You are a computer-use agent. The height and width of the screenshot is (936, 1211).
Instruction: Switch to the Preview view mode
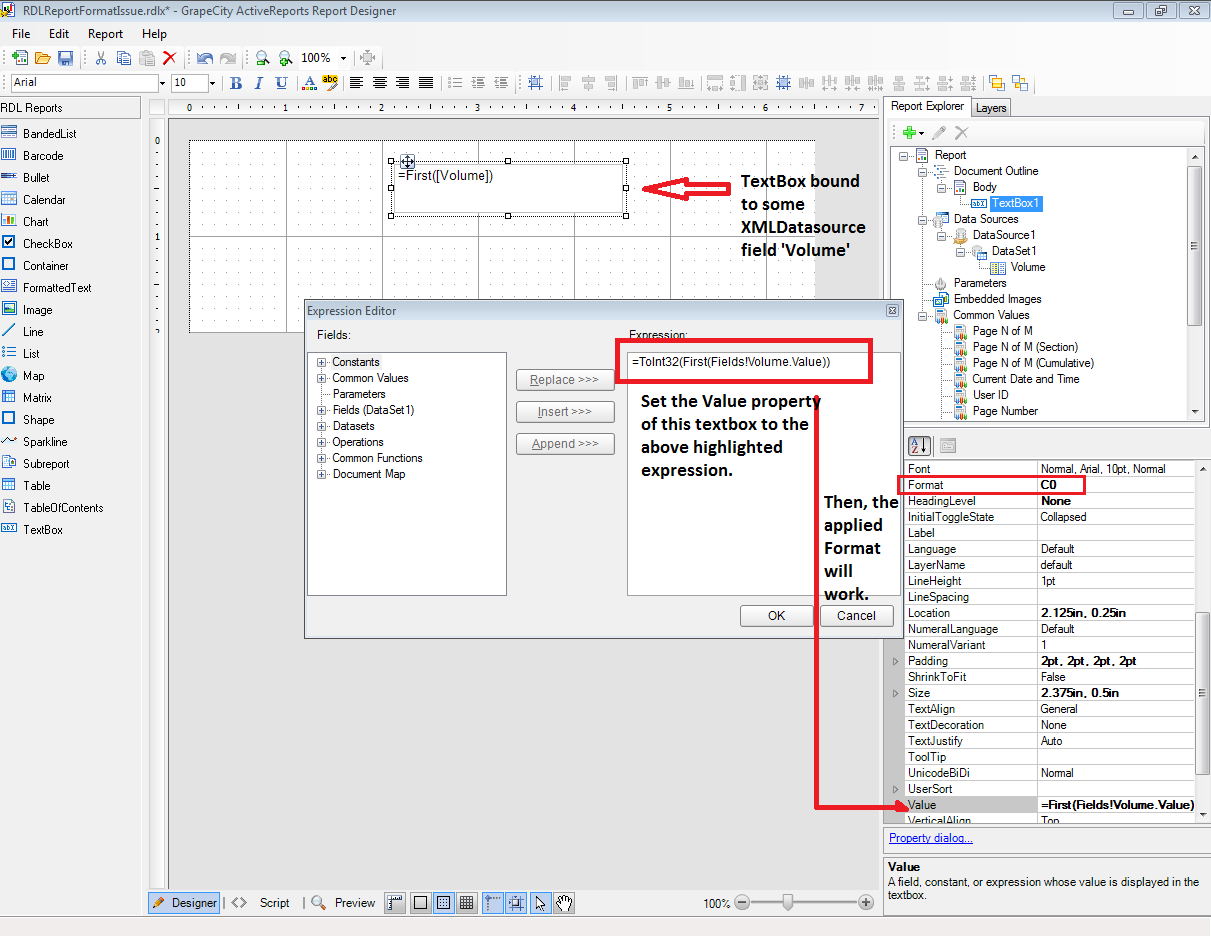[354, 902]
